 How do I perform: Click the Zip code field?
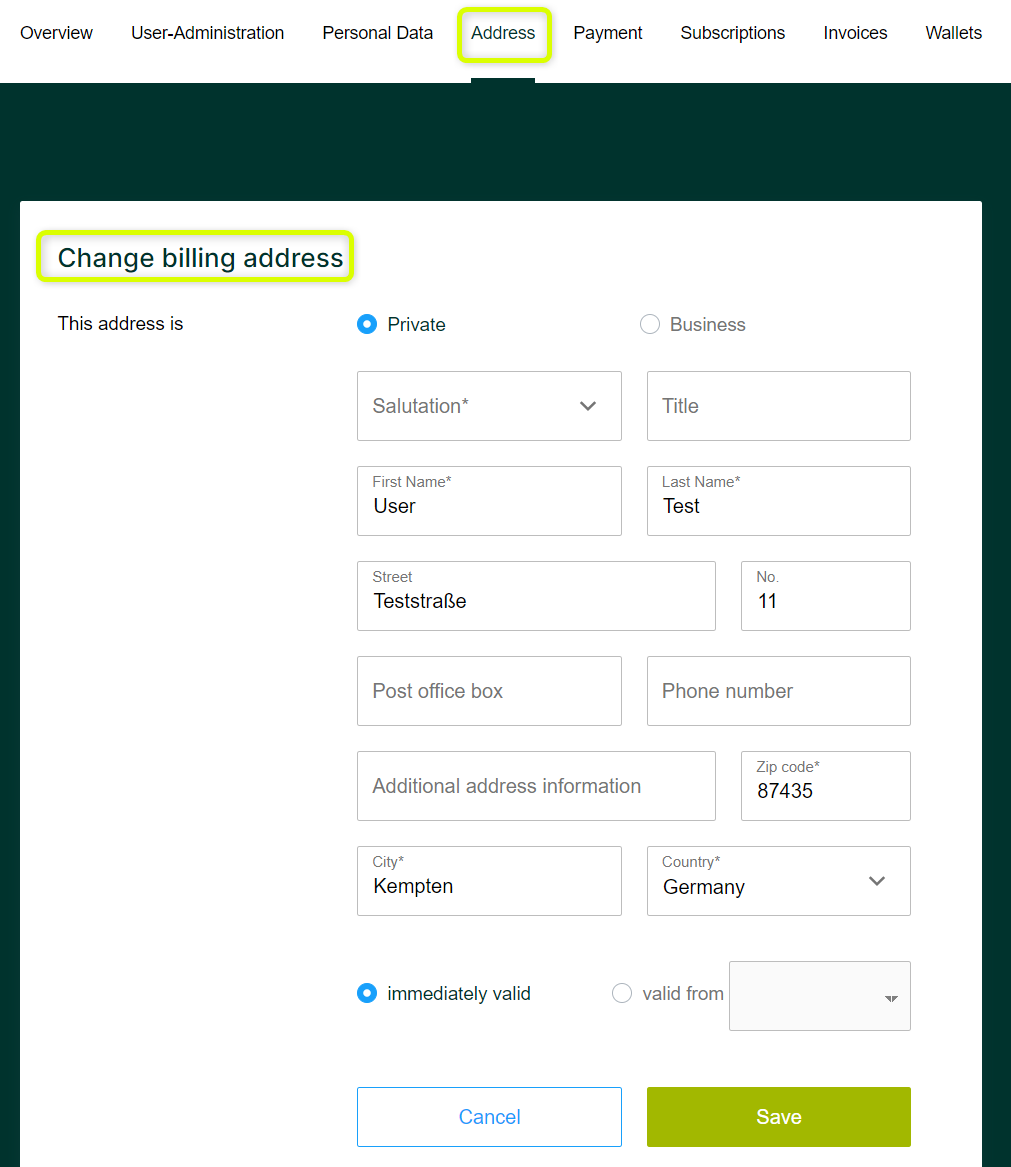[826, 786]
